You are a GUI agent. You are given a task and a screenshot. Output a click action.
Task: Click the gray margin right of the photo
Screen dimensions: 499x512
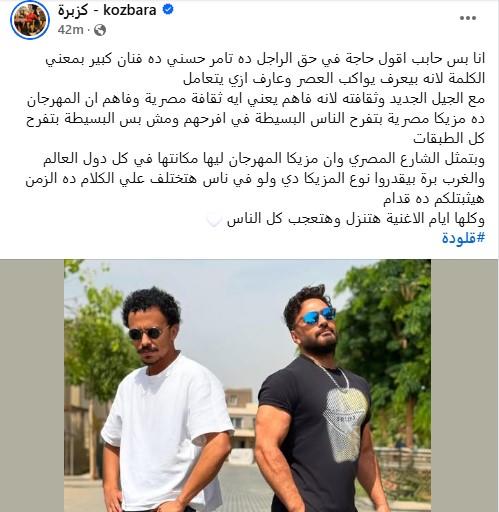(x=464, y=386)
